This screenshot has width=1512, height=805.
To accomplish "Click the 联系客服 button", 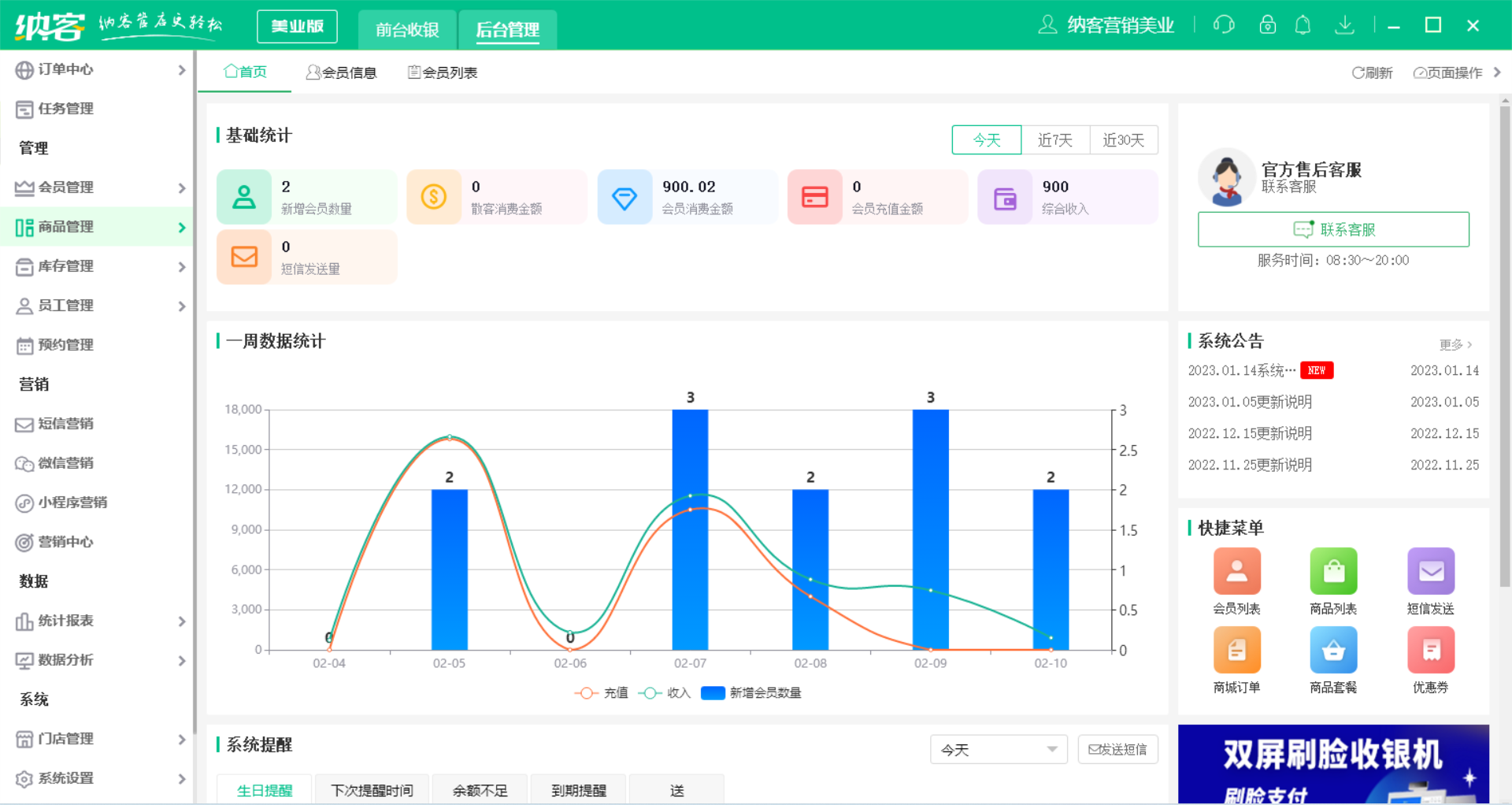I will [x=1333, y=229].
